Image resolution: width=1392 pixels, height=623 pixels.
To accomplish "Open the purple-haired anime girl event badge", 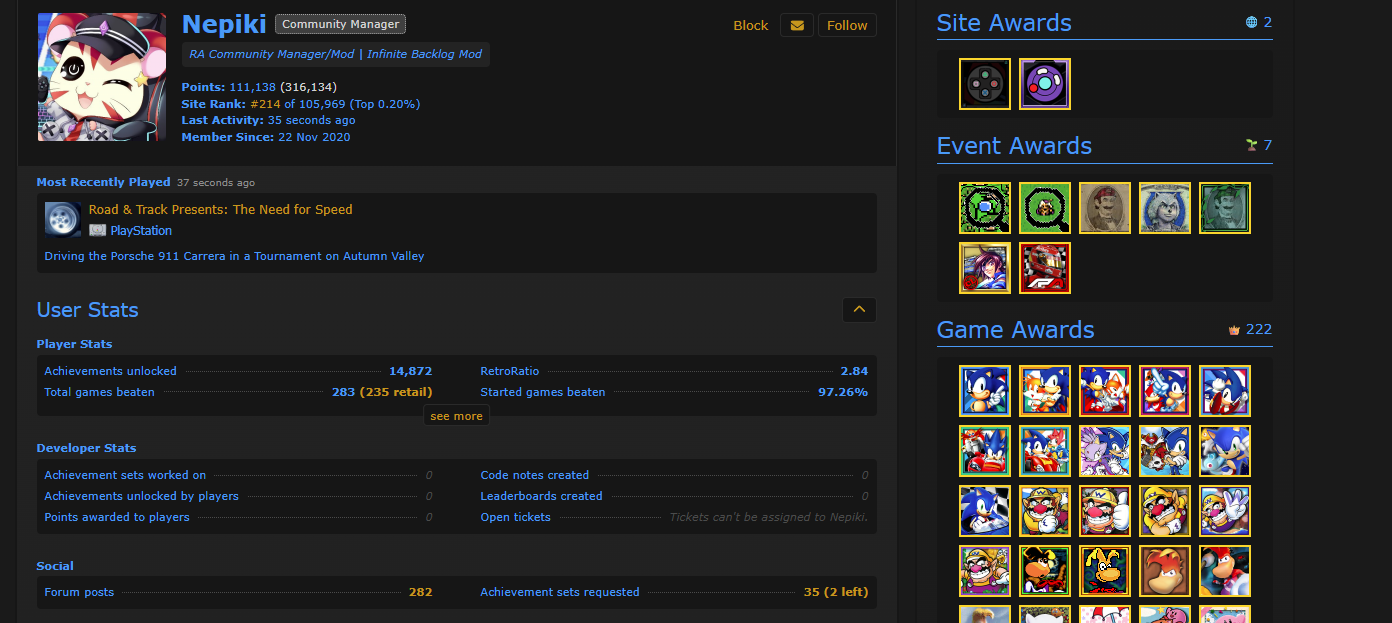I will click(x=985, y=268).
